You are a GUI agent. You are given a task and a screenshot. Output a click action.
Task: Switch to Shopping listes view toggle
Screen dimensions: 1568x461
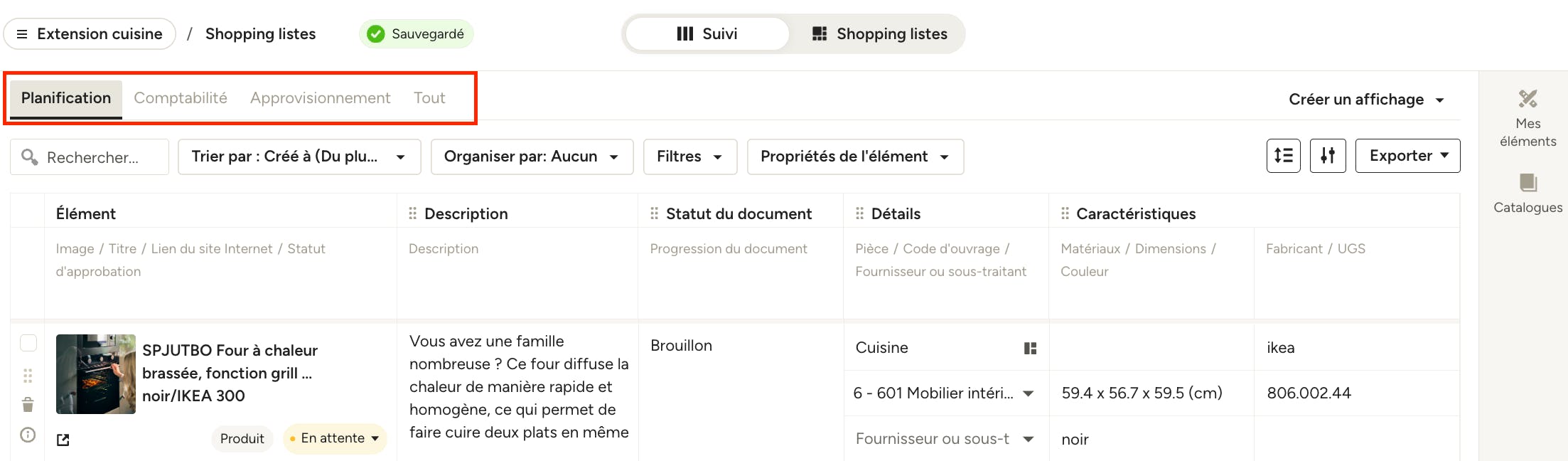point(879,34)
